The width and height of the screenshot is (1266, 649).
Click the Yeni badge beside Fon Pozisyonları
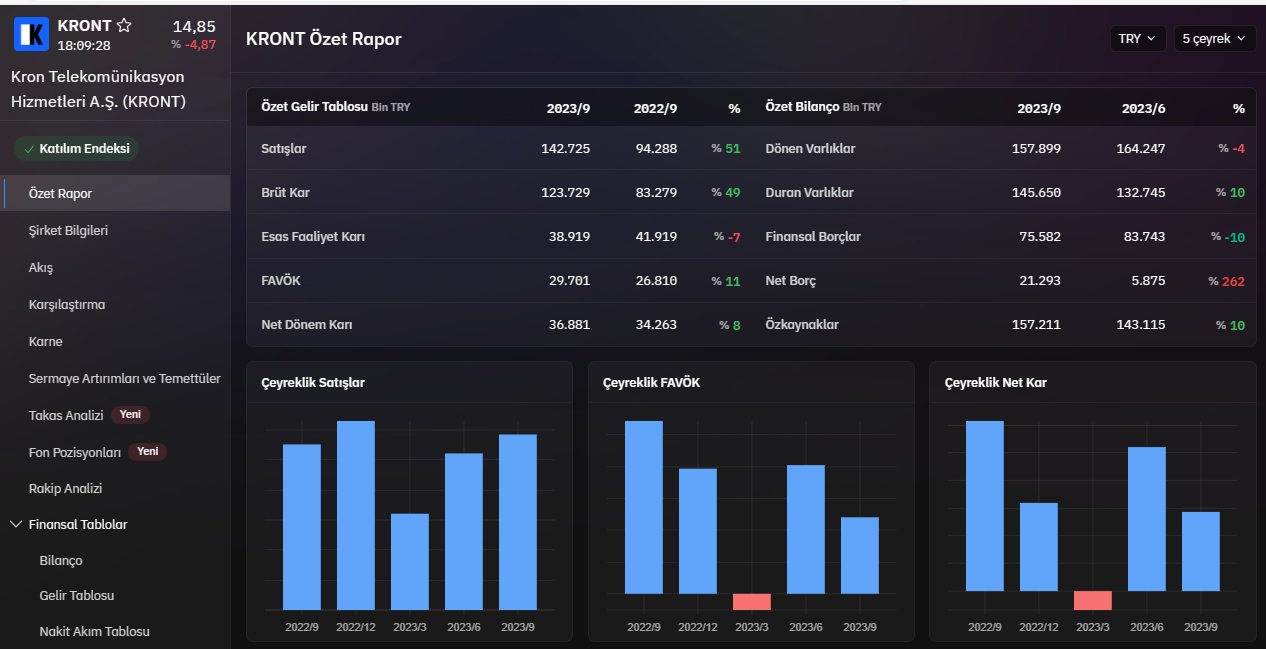(147, 451)
